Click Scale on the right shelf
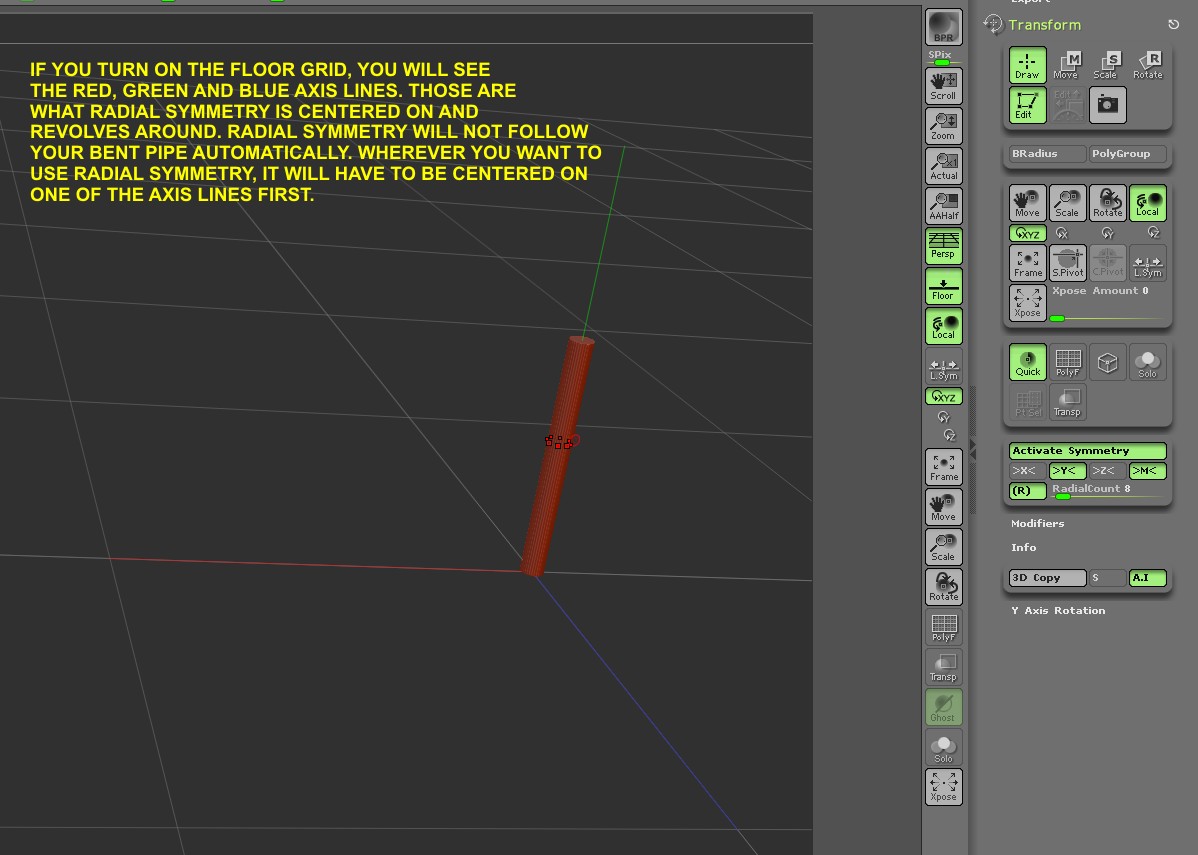Image resolution: width=1198 pixels, height=855 pixels. pyautogui.click(x=944, y=547)
